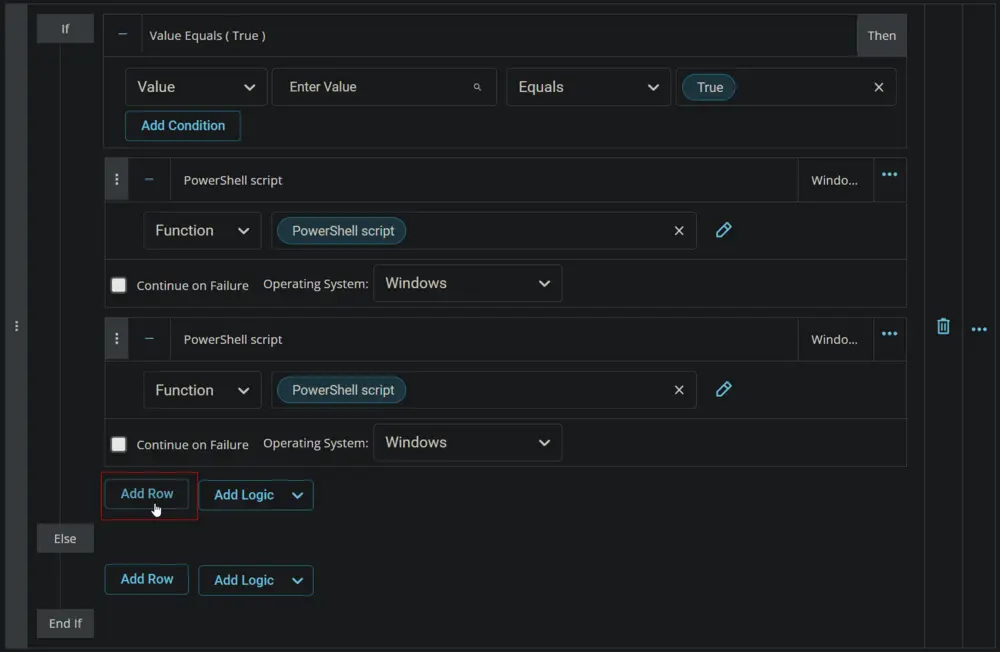Select the True value chip
The width and height of the screenshot is (1000, 652).
[709, 87]
